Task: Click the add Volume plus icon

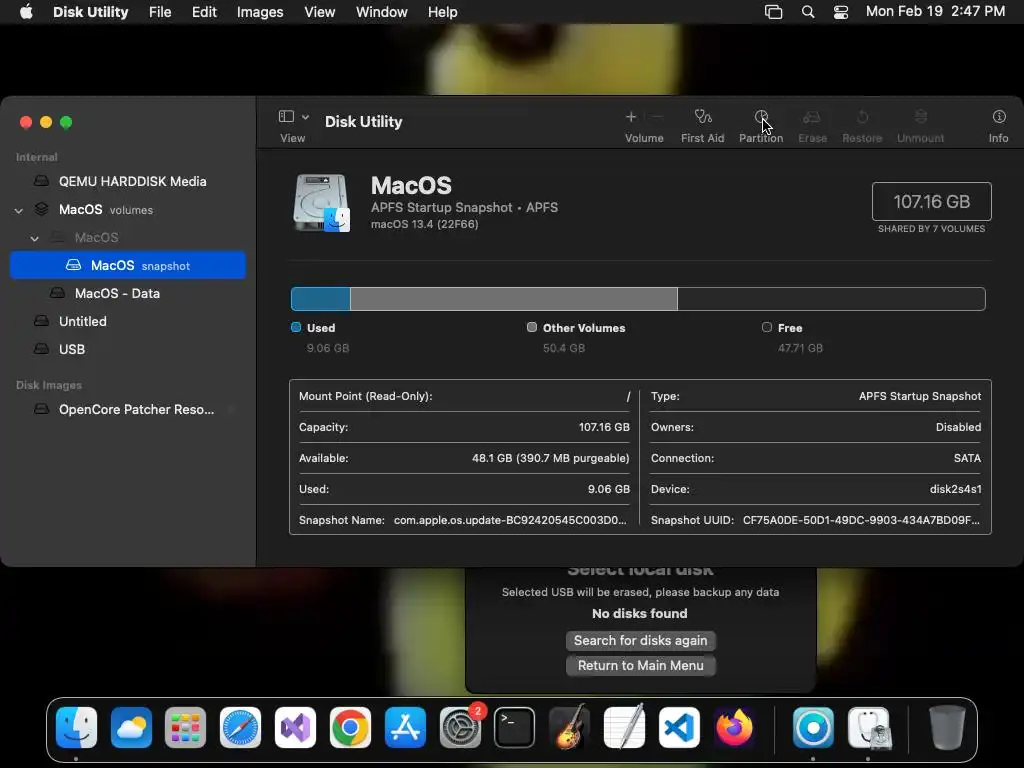Action: click(x=630, y=117)
